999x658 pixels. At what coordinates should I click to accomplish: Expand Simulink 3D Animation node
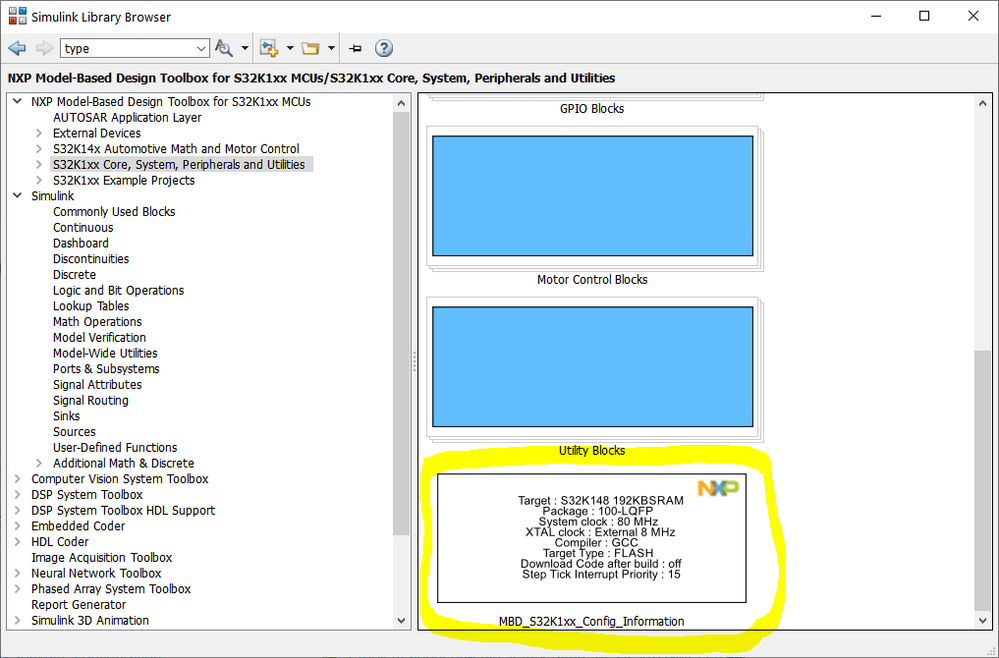click(18, 620)
